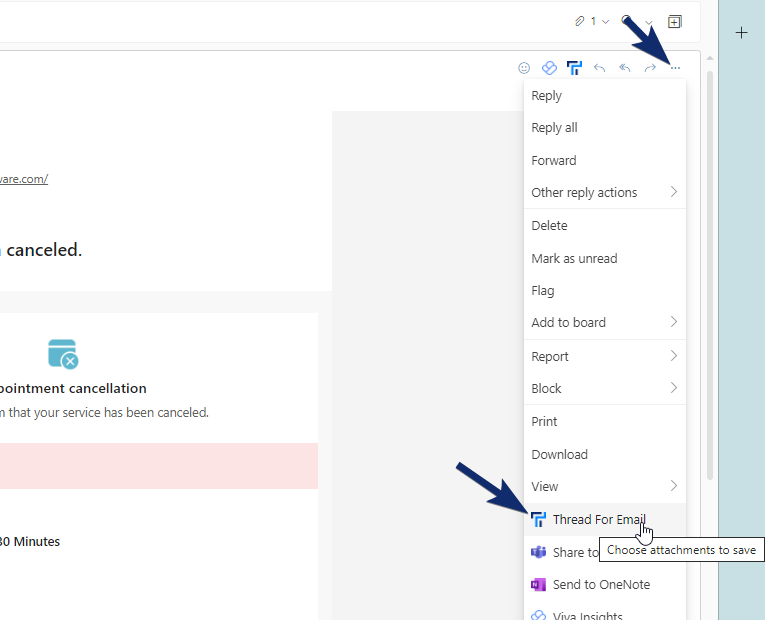Click the '30 Minutes' text
Image resolution: width=765 pixels, height=620 pixels.
[x=30, y=542]
